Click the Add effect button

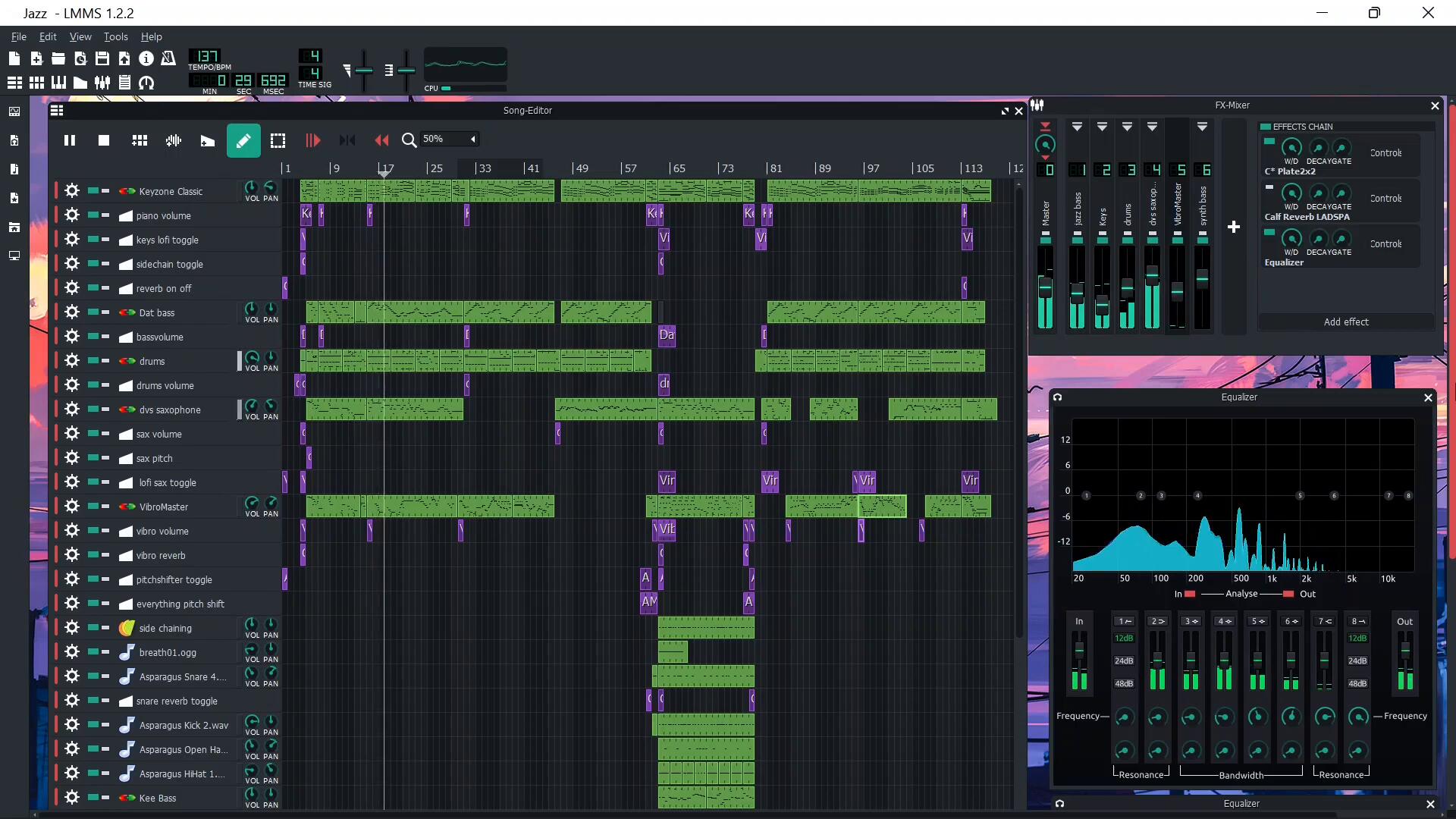(x=1345, y=322)
